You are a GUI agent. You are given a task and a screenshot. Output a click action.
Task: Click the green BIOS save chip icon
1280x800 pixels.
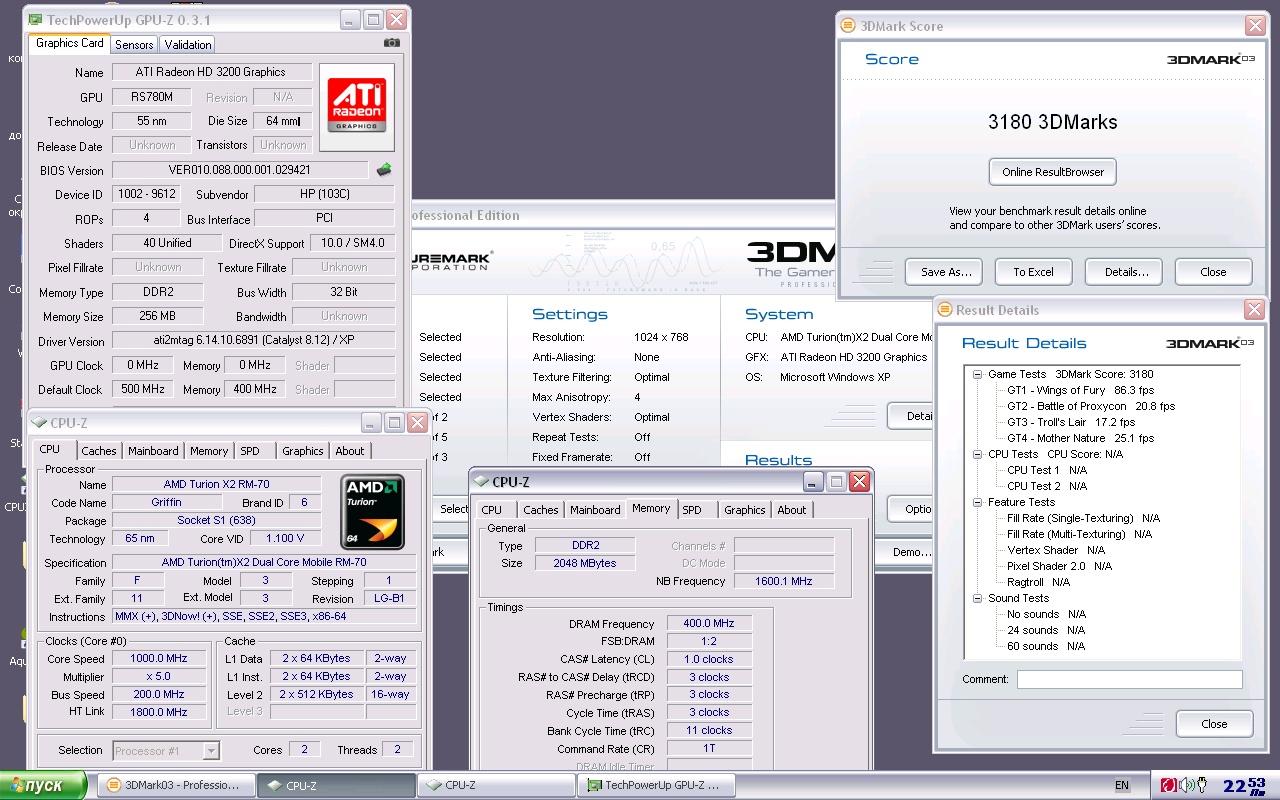tap(384, 170)
